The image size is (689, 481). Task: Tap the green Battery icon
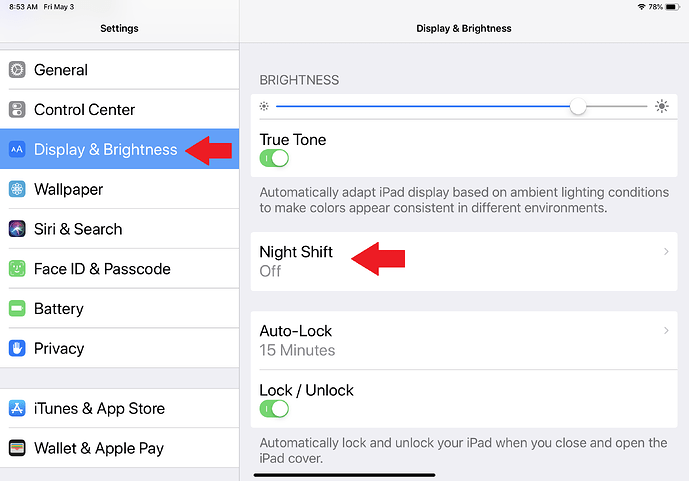point(17,309)
